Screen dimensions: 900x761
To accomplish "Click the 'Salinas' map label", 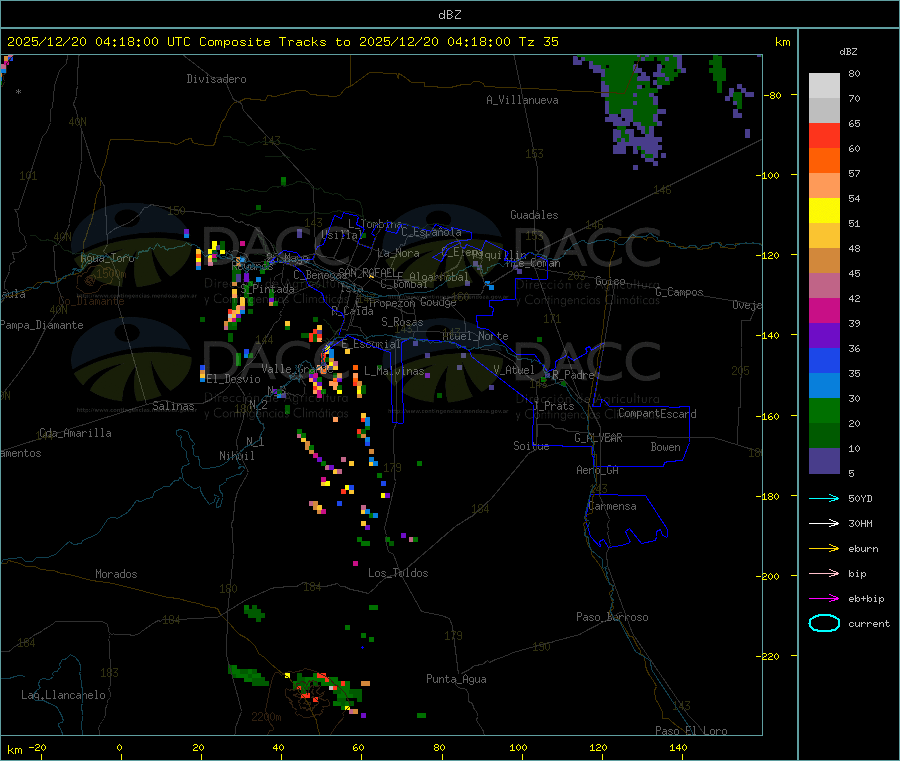I will tap(173, 406).
